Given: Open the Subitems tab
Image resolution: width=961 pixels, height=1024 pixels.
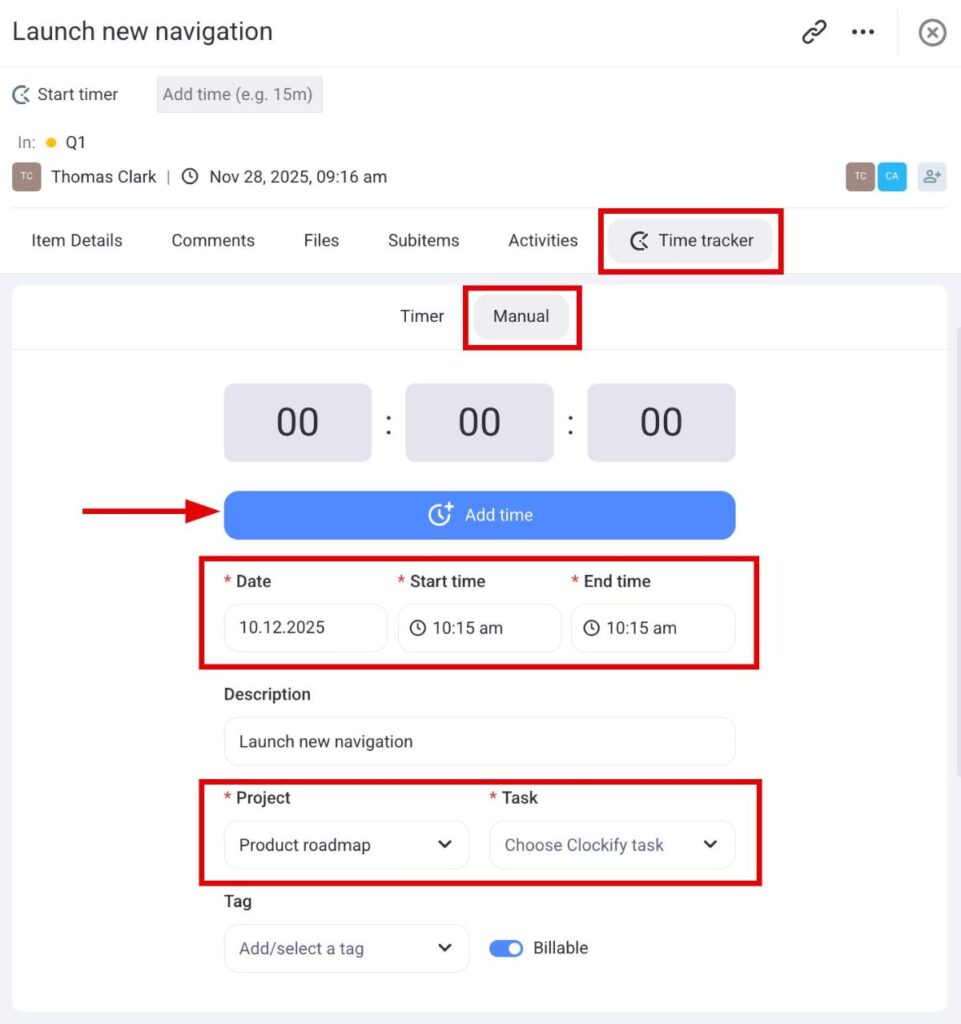Looking at the screenshot, I should click(423, 241).
